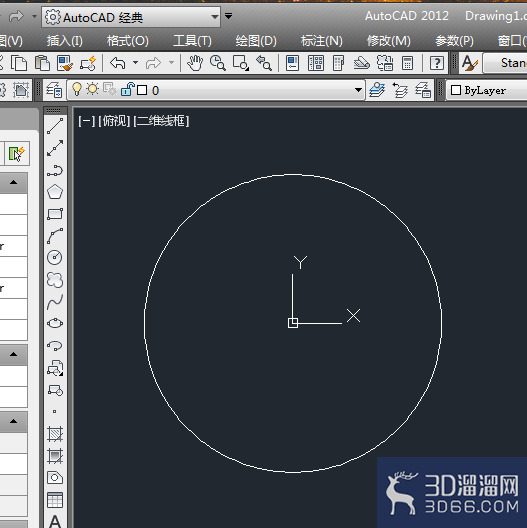The image size is (527, 528).
Task: Collapse the first palette section arrow
Action: [x=13, y=183]
